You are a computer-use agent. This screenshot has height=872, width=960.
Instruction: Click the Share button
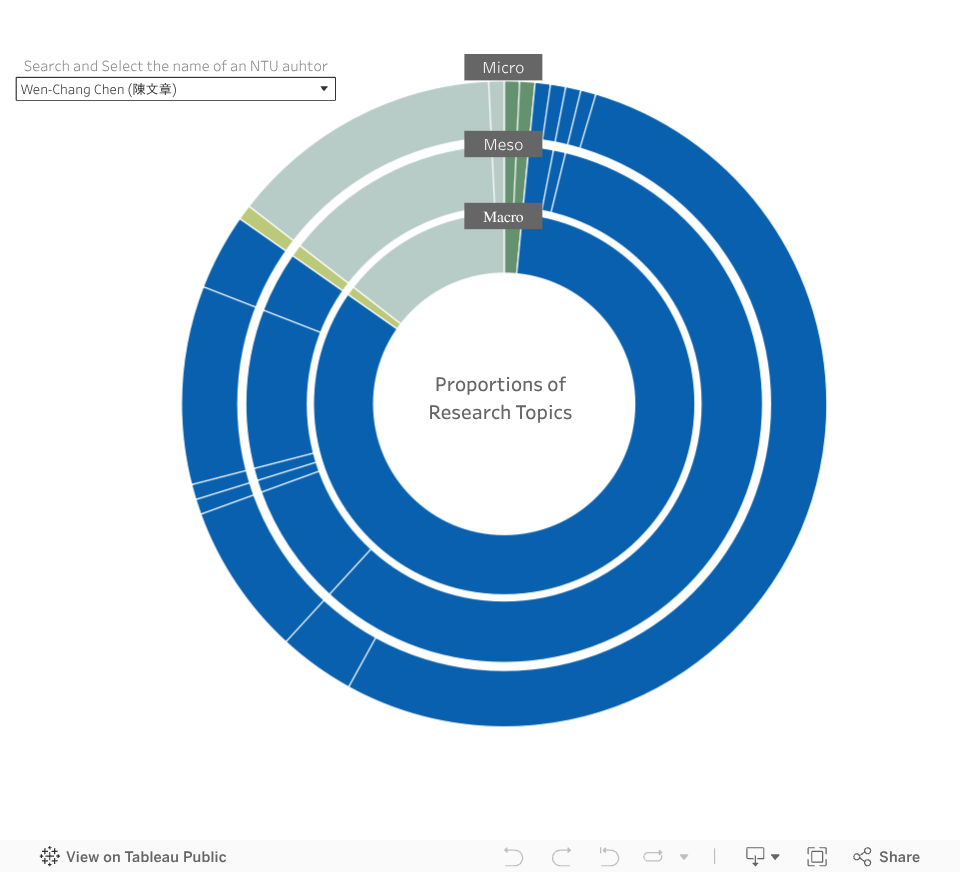click(886, 857)
